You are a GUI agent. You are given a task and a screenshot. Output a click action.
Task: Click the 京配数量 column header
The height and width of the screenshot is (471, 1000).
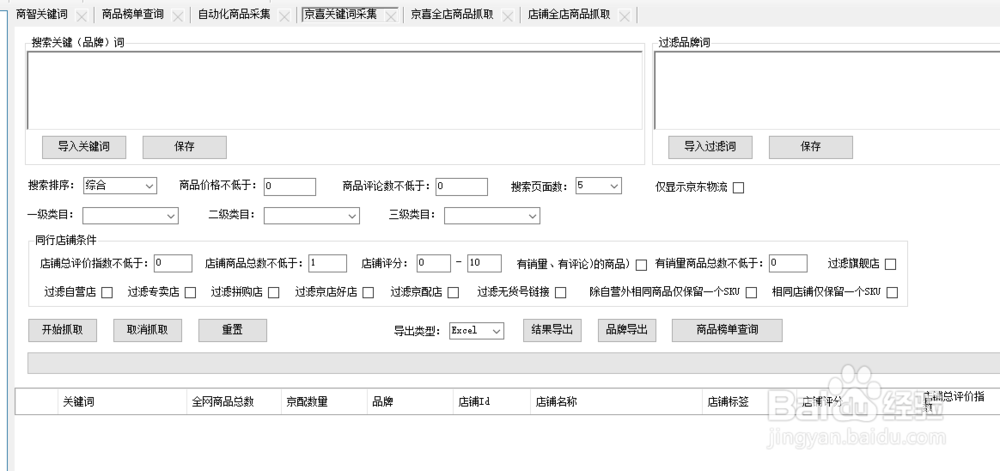[x=325, y=402]
